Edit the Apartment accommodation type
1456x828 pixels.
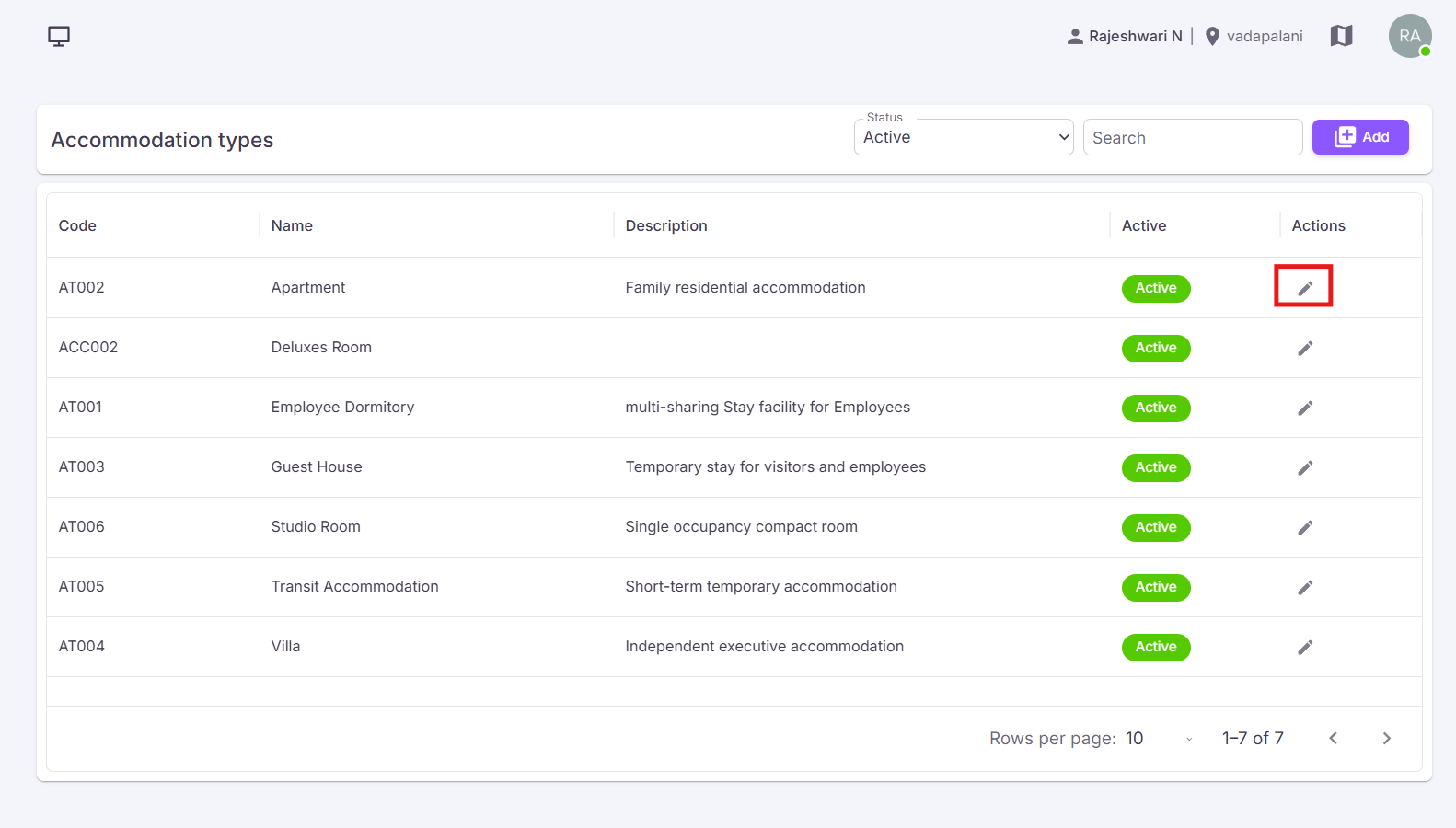coord(1305,288)
